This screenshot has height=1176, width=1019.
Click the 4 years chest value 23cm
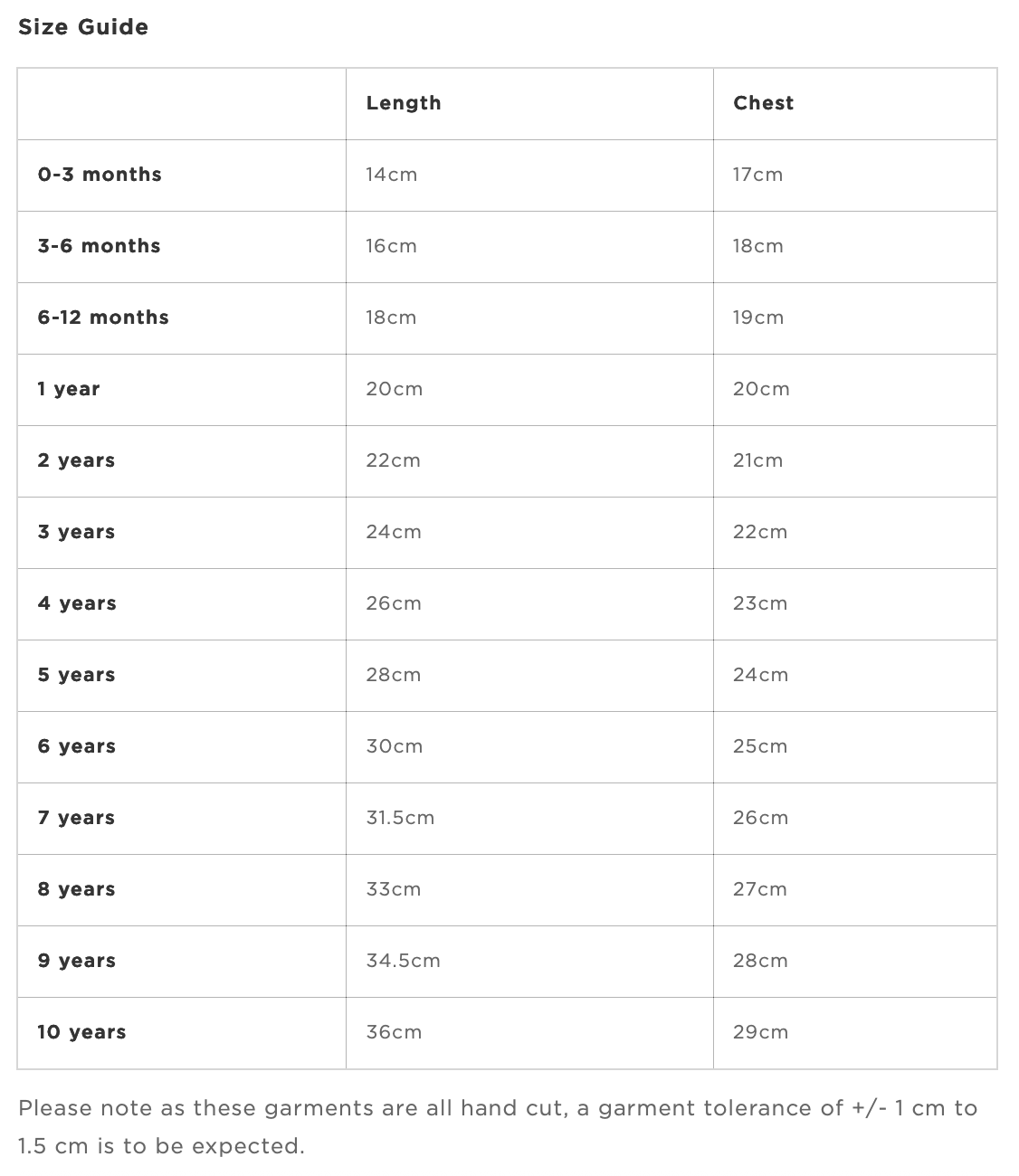tap(760, 603)
